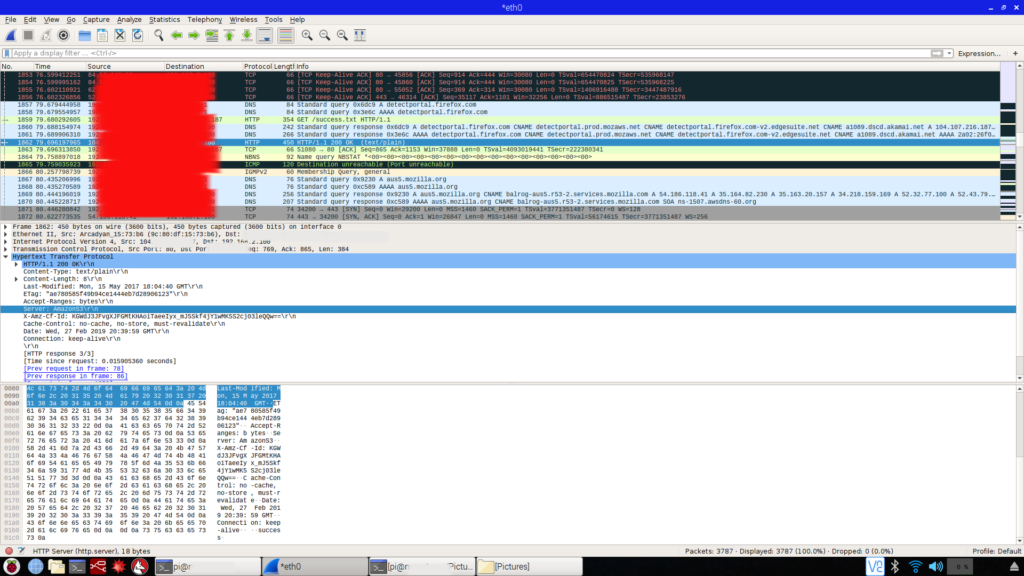Open the Statistics menu

(165, 19)
